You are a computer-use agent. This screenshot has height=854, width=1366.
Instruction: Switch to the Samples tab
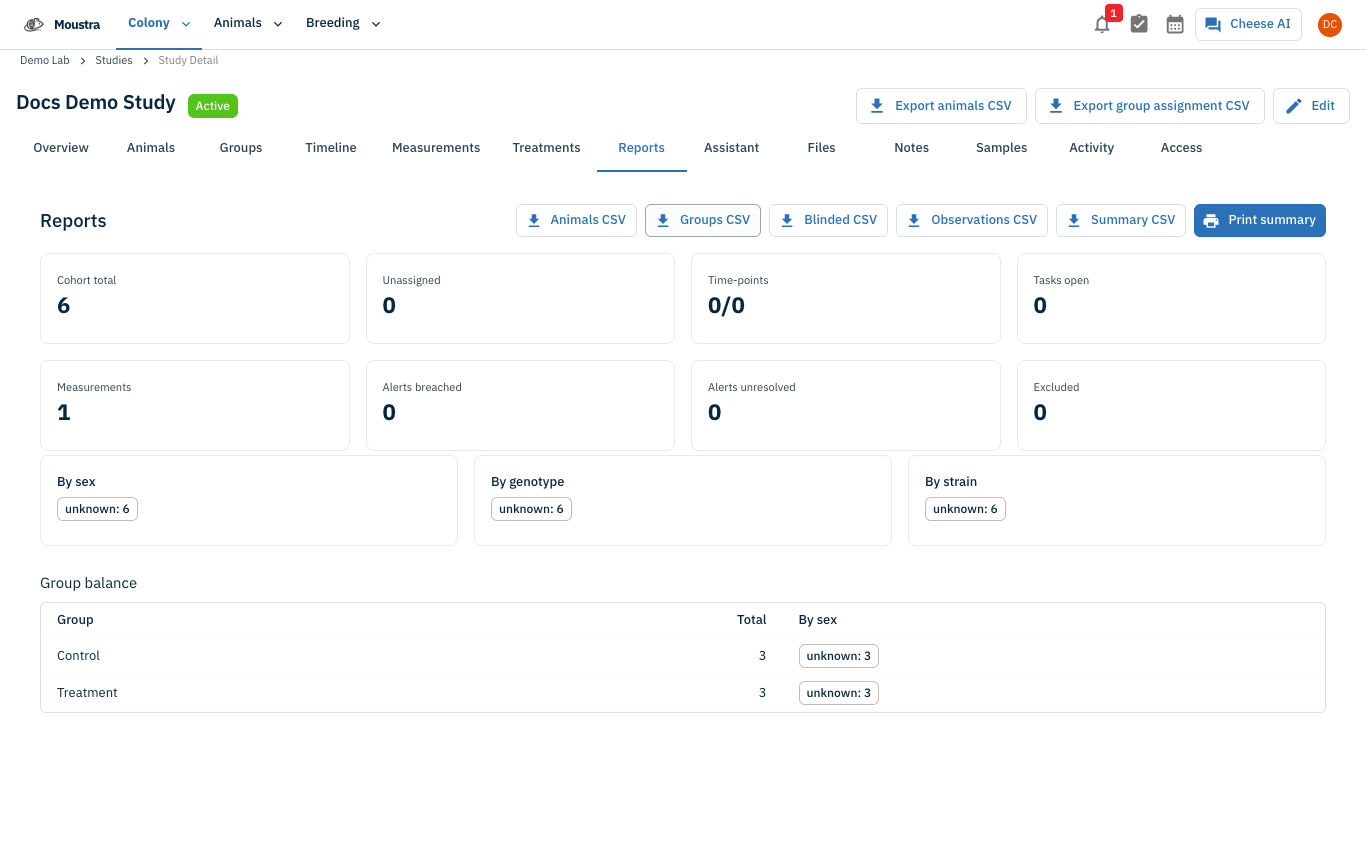coord(1002,148)
